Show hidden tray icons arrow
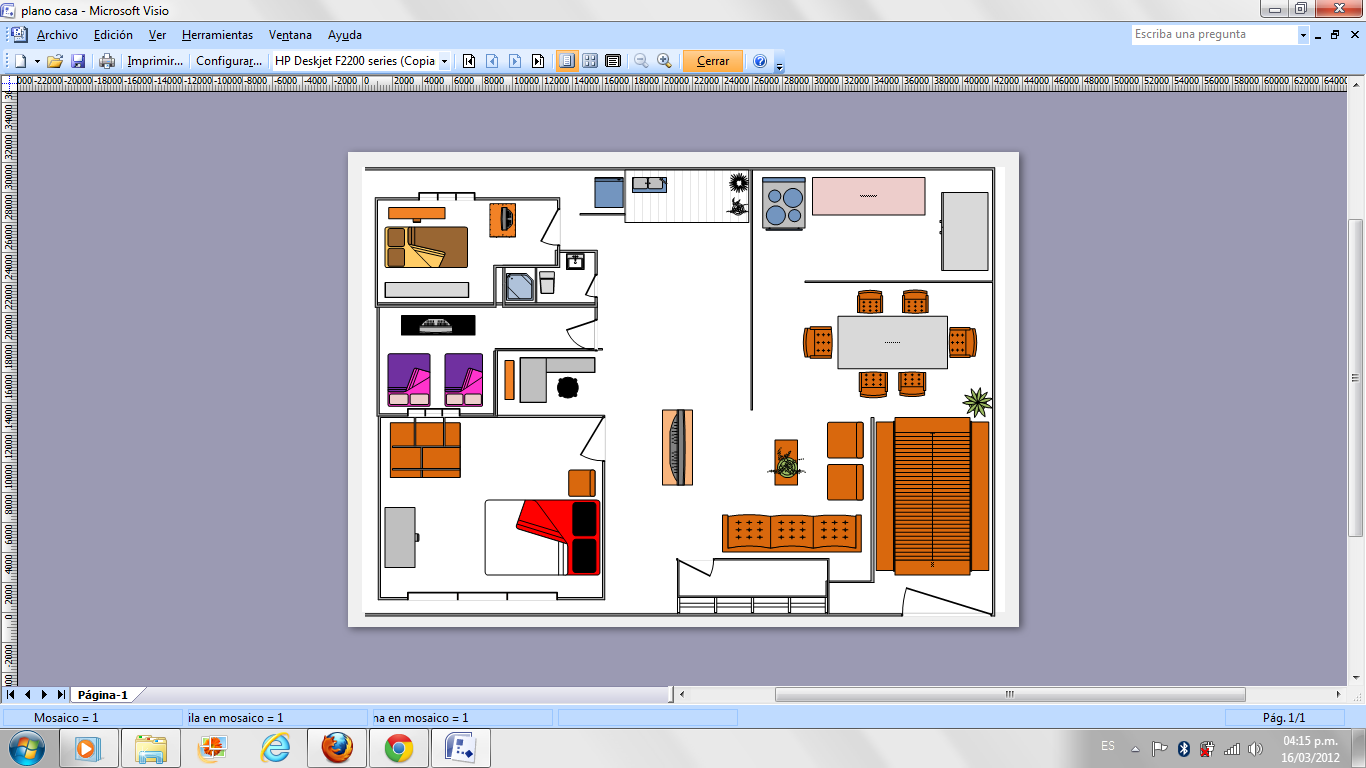Screen dimensions: 1366x768 1135,749
